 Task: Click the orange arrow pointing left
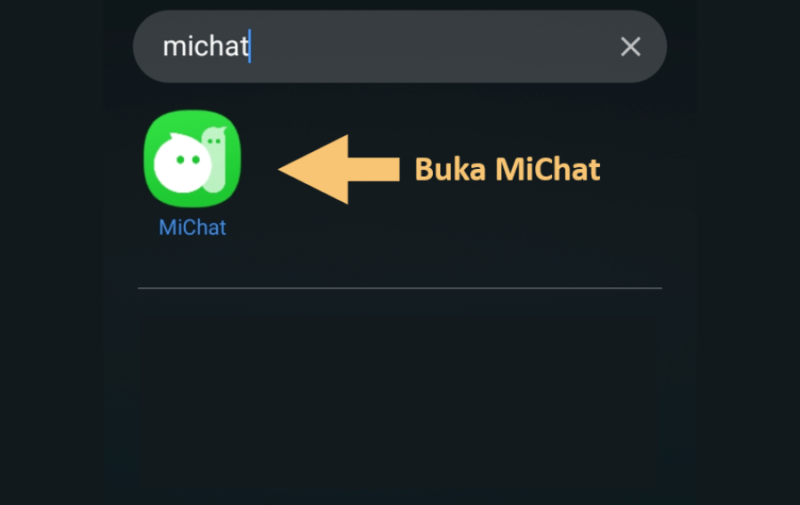(x=338, y=169)
